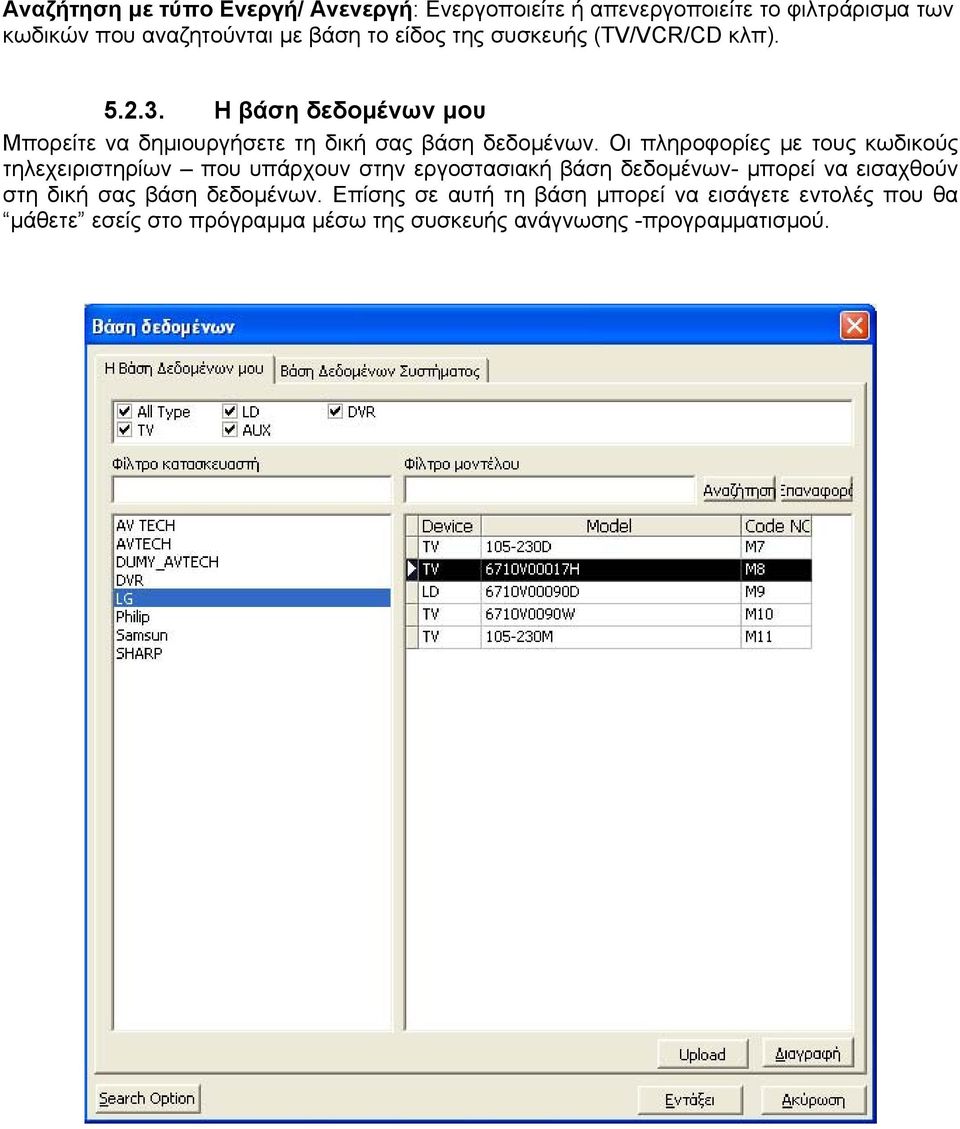Click the row selector arrow for M8
The width and height of the screenshot is (960, 1129).
(412, 570)
